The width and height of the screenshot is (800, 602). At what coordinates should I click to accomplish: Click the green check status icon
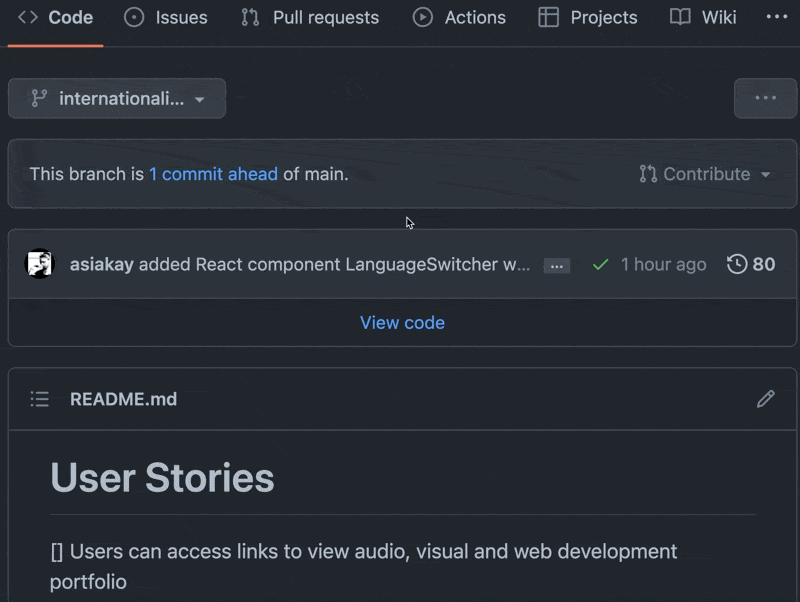click(600, 265)
